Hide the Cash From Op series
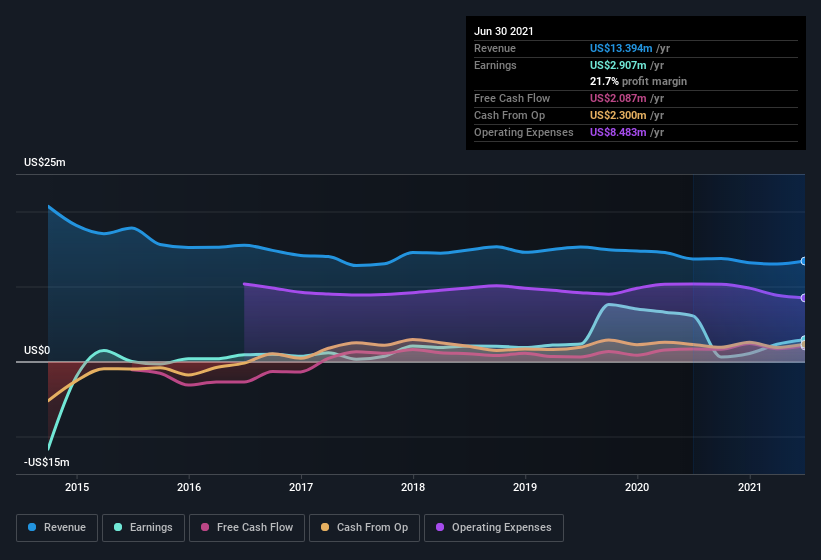 pyautogui.click(x=364, y=528)
